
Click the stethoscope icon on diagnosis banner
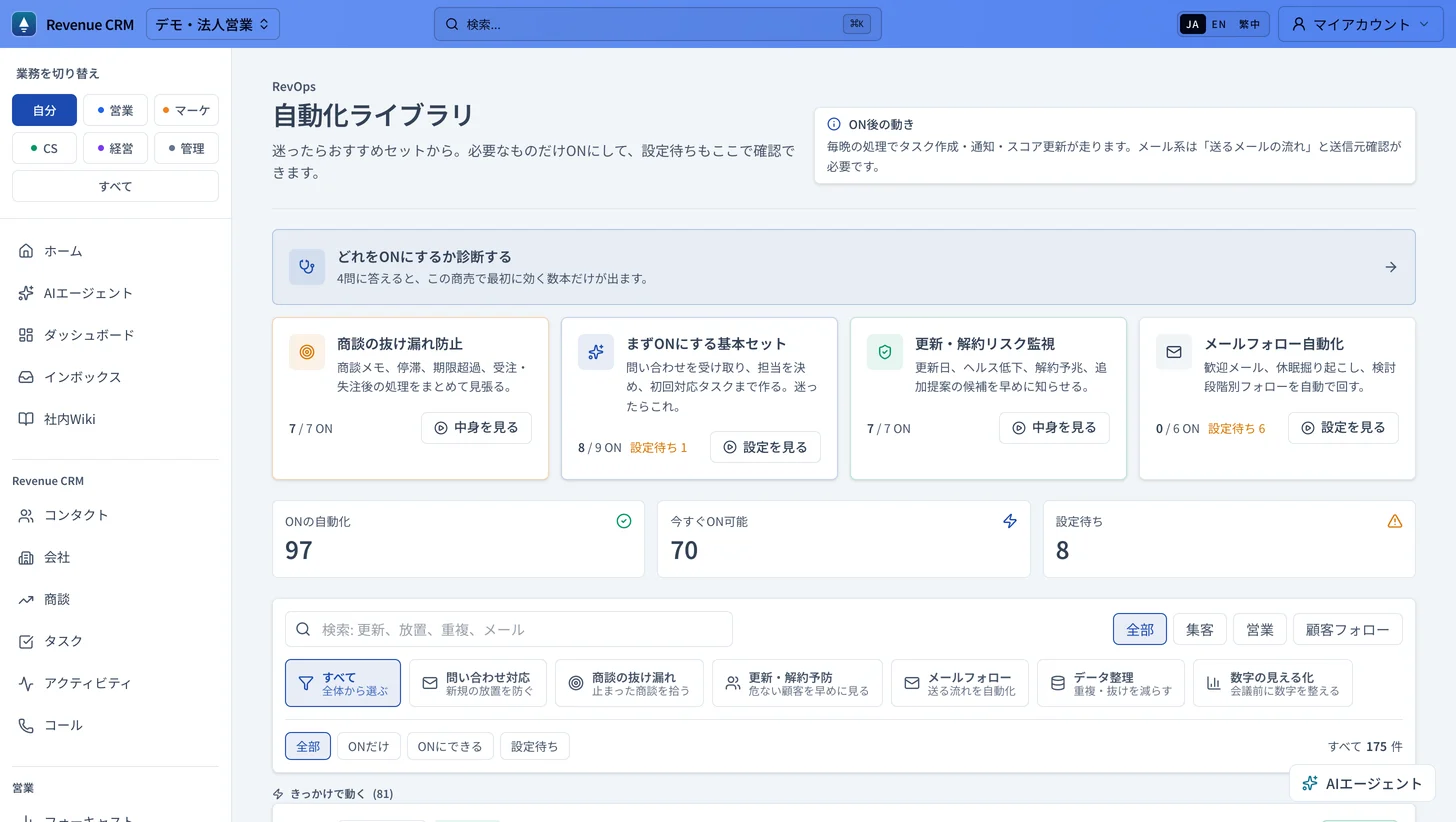pyautogui.click(x=307, y=267)
